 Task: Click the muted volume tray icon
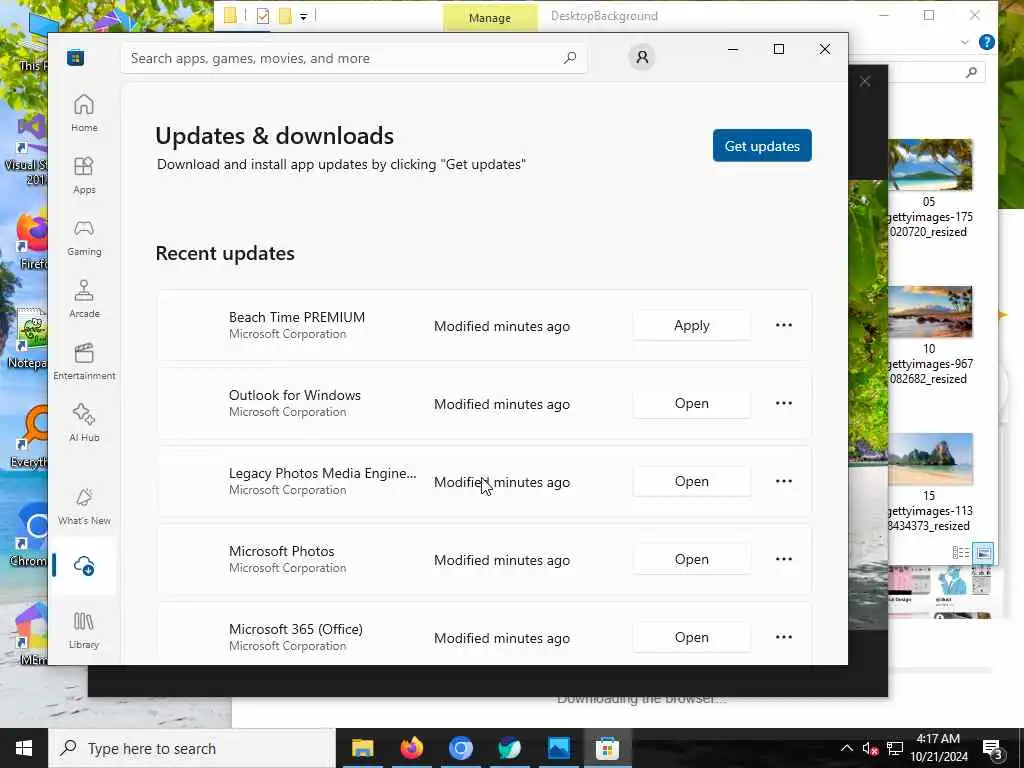click(x=870, y=748)
